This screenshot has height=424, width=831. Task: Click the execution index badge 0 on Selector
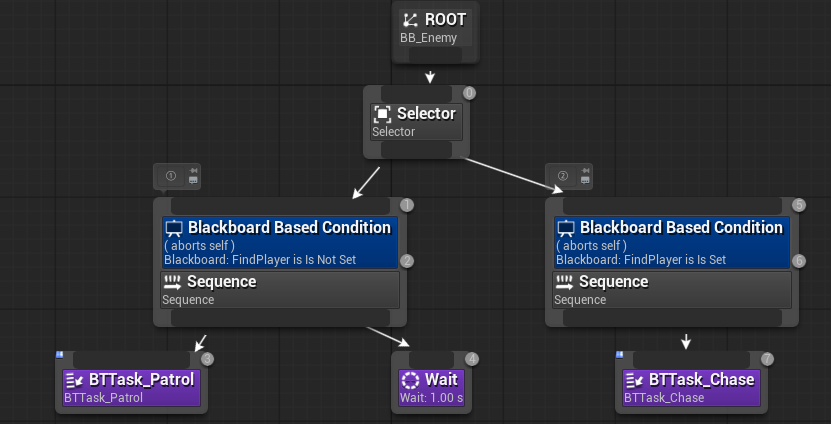(x=469, y=93)
